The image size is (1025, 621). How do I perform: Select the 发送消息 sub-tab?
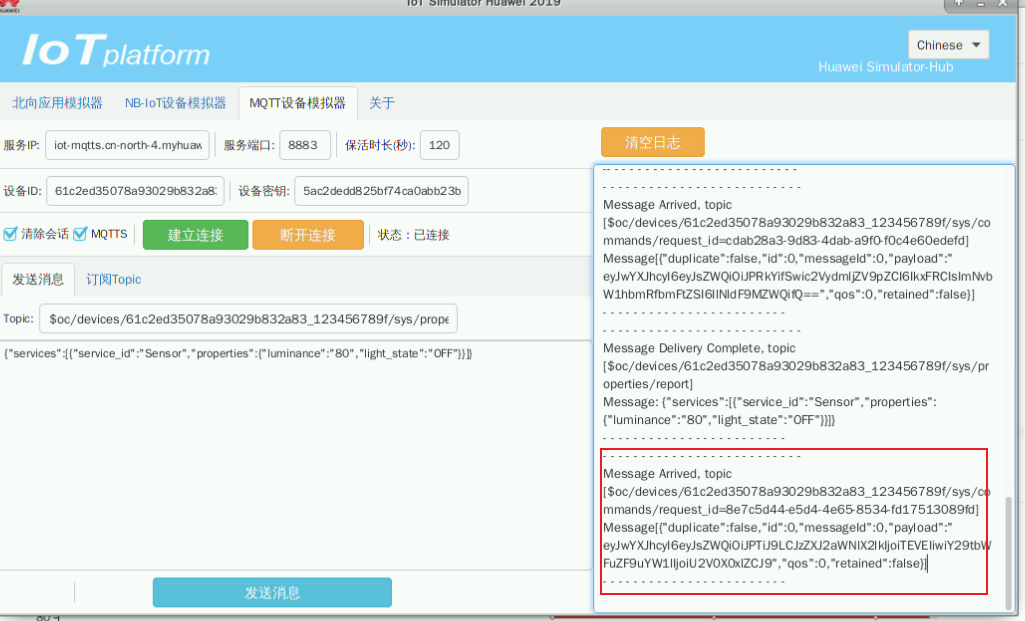click(x=38, y=280)
